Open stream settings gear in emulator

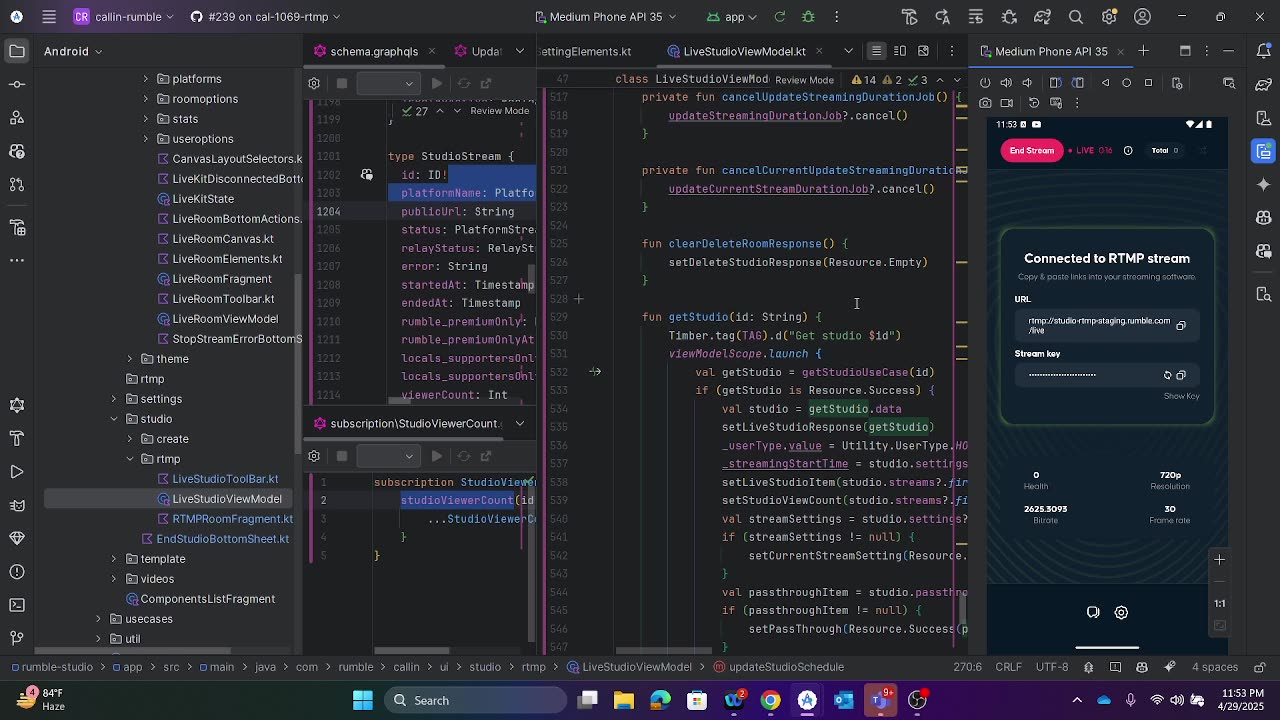point(1121,613)
